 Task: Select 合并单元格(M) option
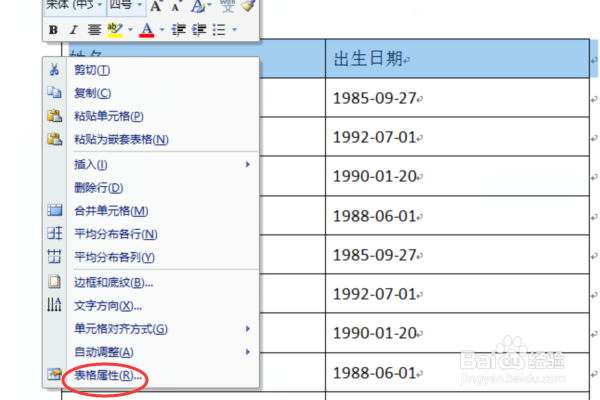pos(152,211)
